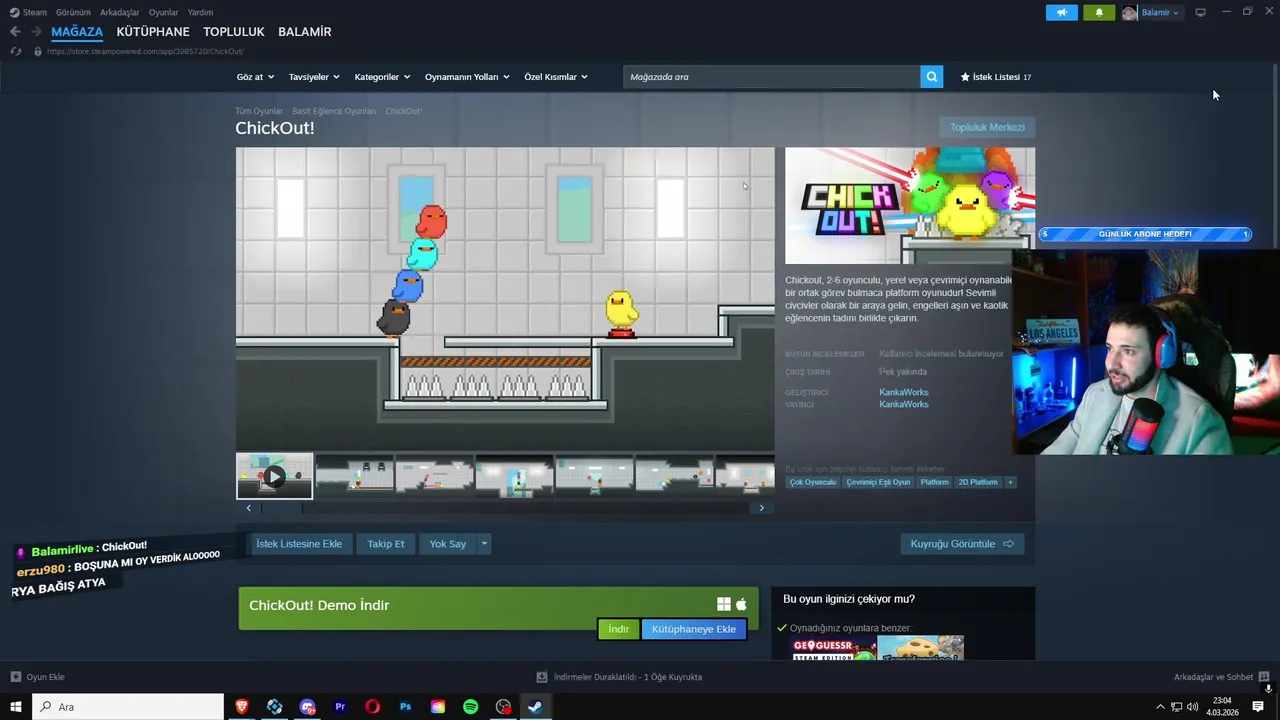Click Kuyruğu Görüntüle button
The width and height of the screenshot is (1280, 720).
pyautogui.click(x=962, y=544)
